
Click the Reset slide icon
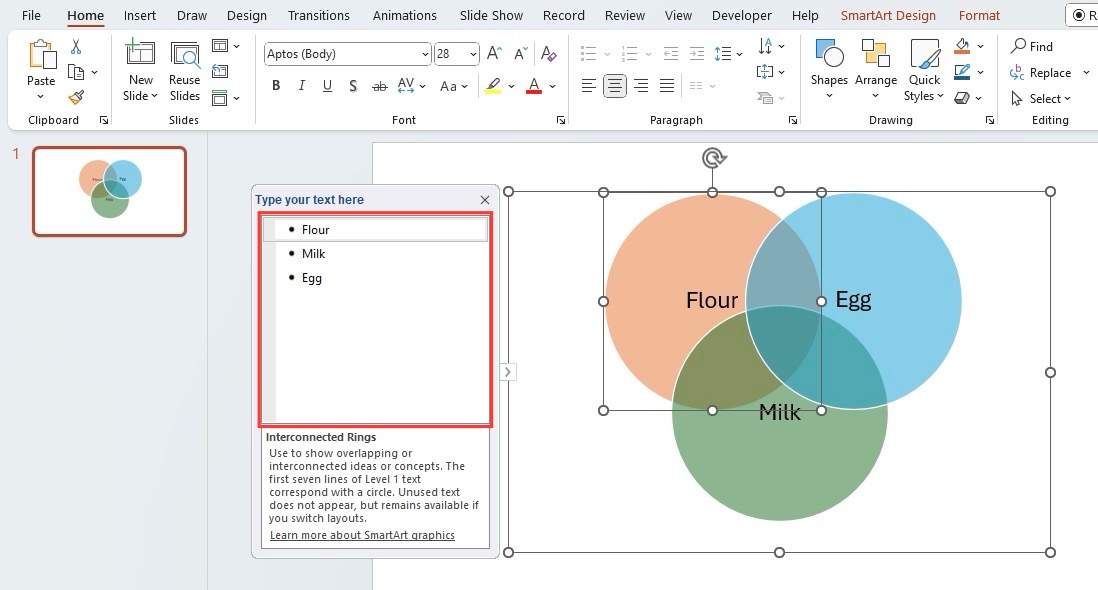[220, 71]
